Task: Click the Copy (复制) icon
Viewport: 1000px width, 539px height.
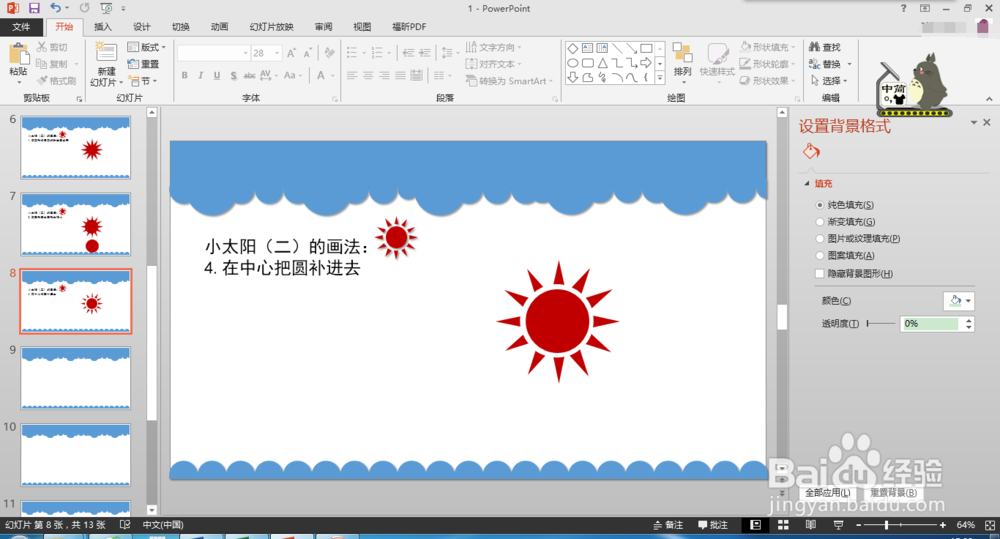Action: click(42, 64)
